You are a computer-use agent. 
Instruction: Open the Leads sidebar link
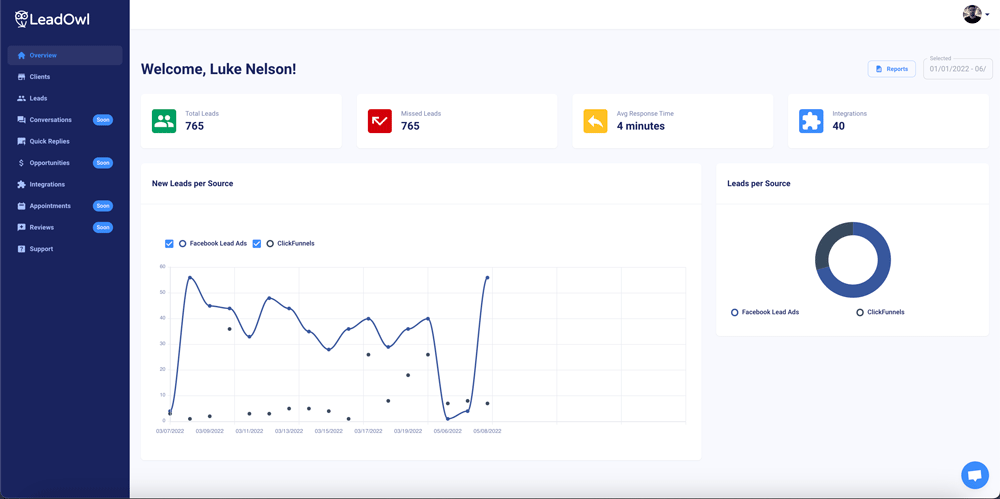click(x=38, y=98)
